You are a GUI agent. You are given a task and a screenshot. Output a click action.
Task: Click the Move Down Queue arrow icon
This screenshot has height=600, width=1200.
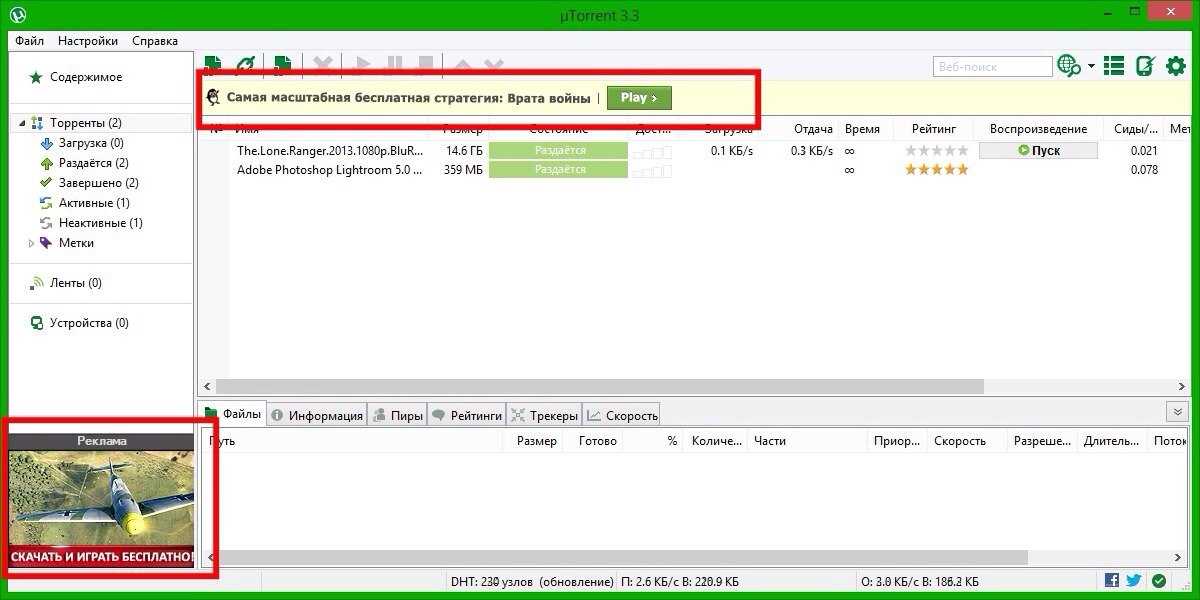tap(493, 64)
